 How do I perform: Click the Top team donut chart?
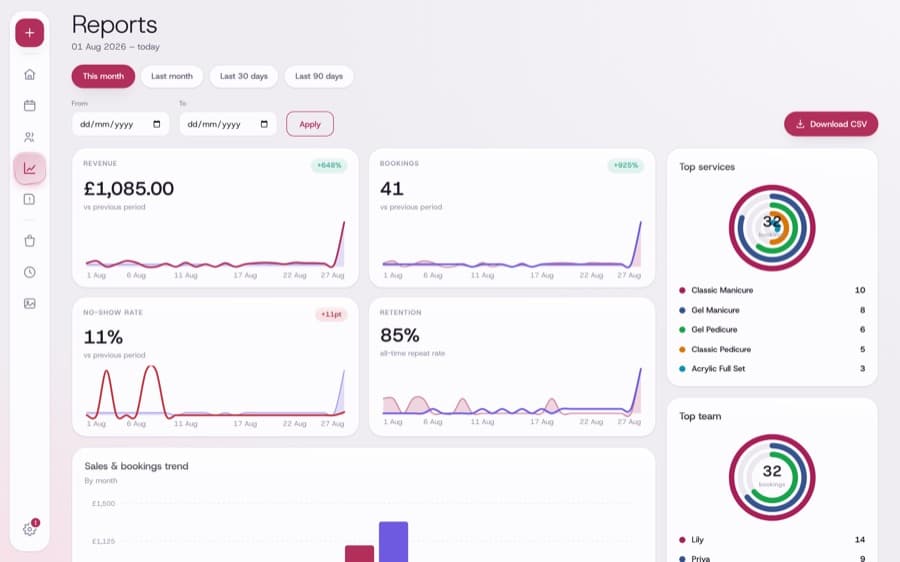pos(772,478)
